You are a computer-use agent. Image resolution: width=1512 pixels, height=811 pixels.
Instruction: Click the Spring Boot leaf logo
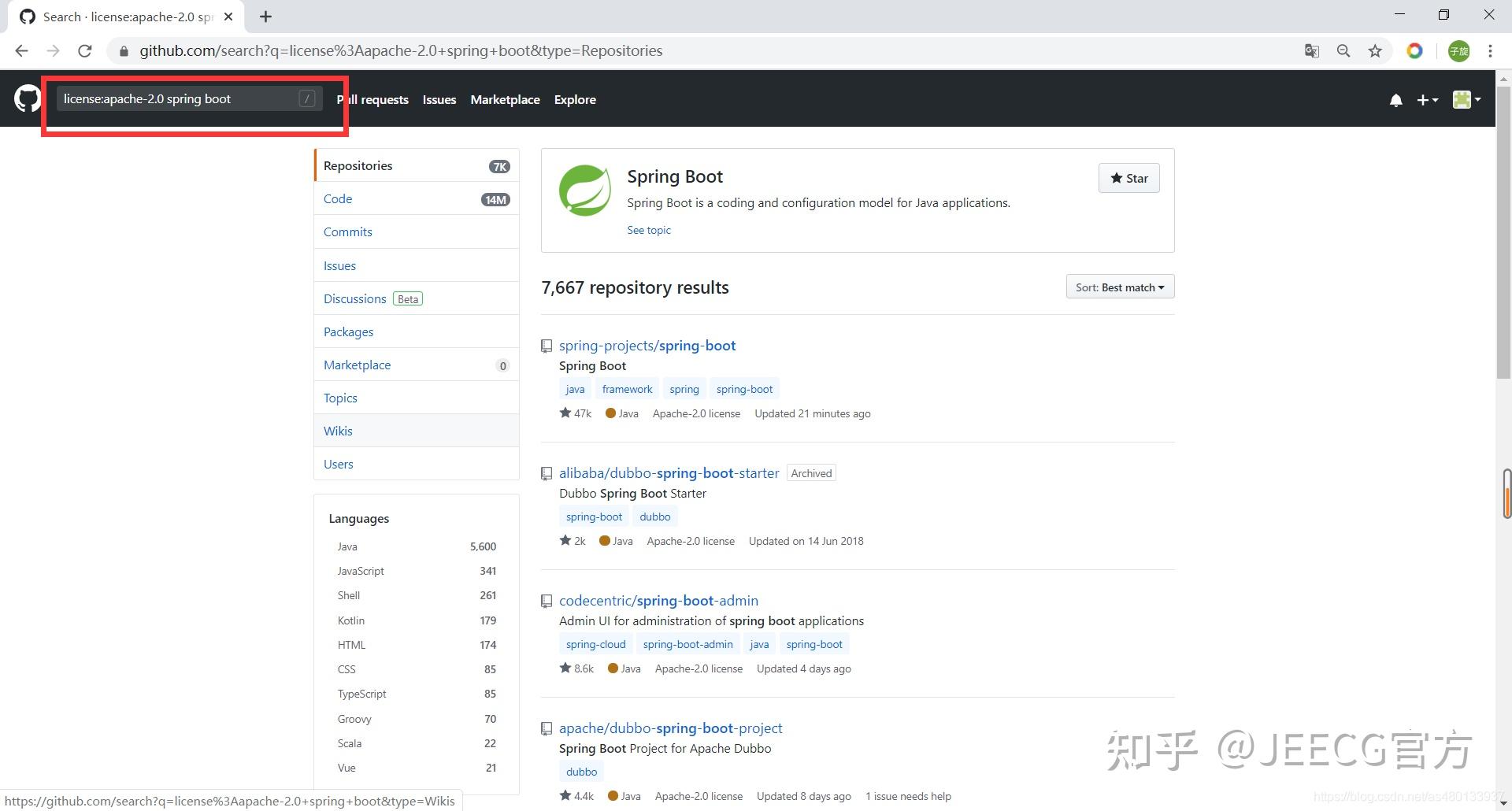pyautogui.click(x=584, y=190)
